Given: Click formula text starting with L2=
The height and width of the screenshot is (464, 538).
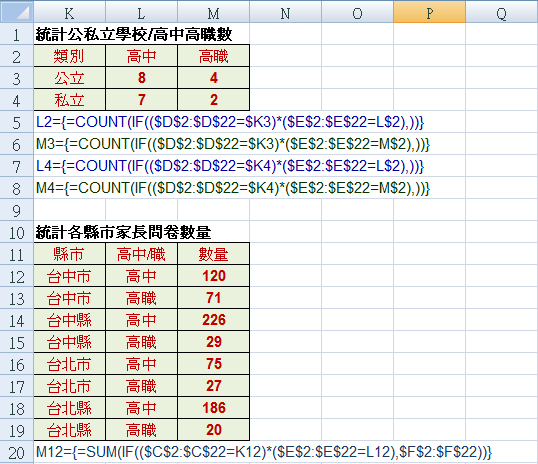Looking at the screenshot, I should point(230,122).
